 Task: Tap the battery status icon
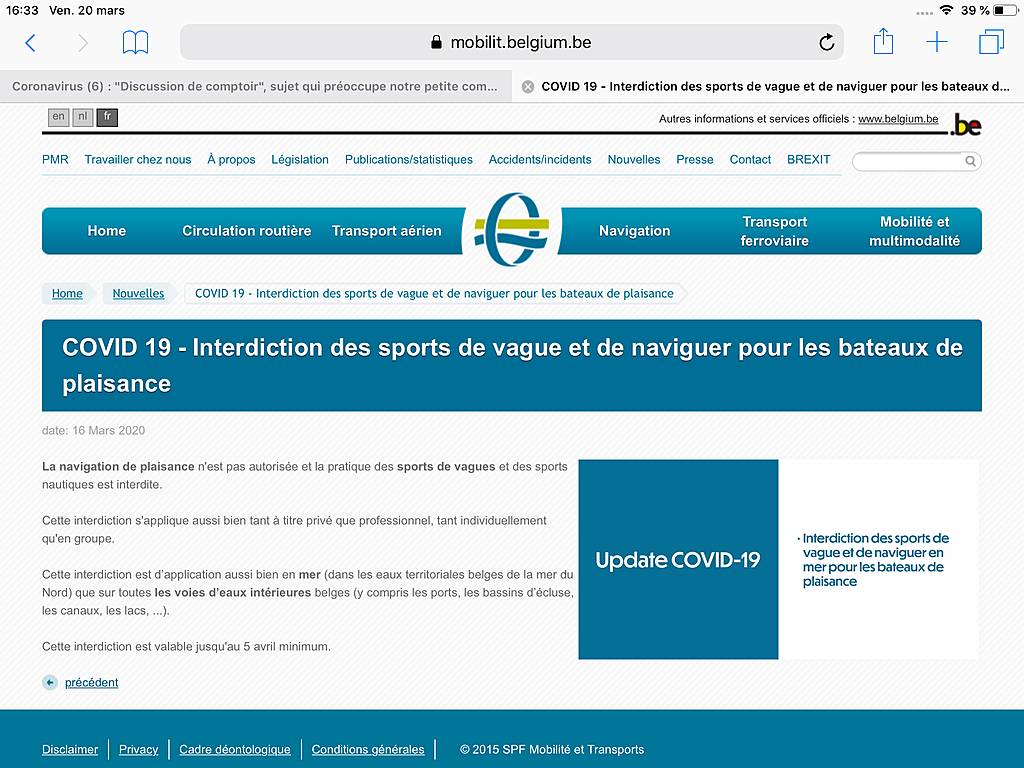[x=1005, y=10]
